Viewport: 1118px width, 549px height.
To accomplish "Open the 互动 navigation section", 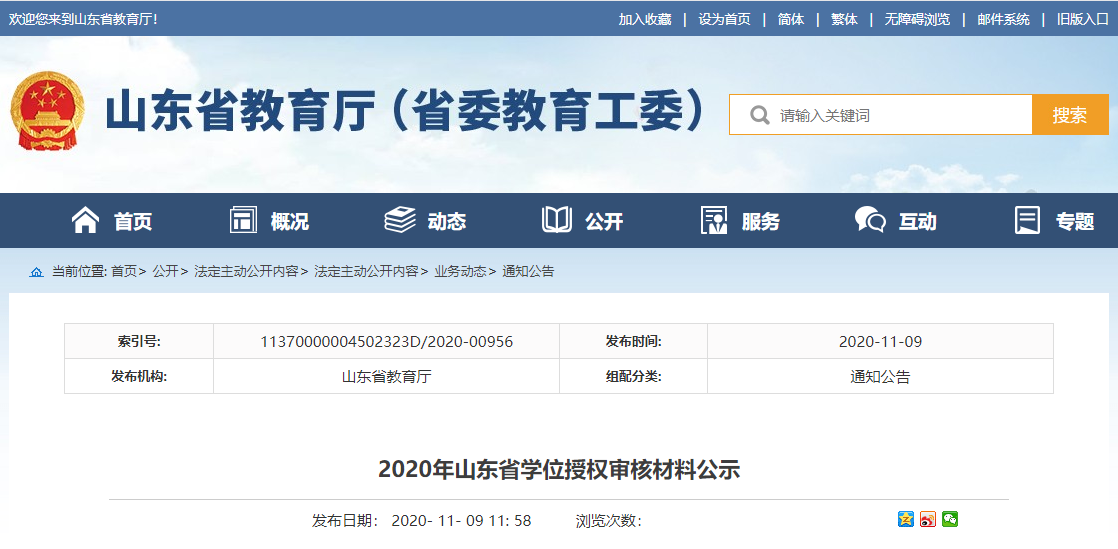I will click(x=896, y=221).
